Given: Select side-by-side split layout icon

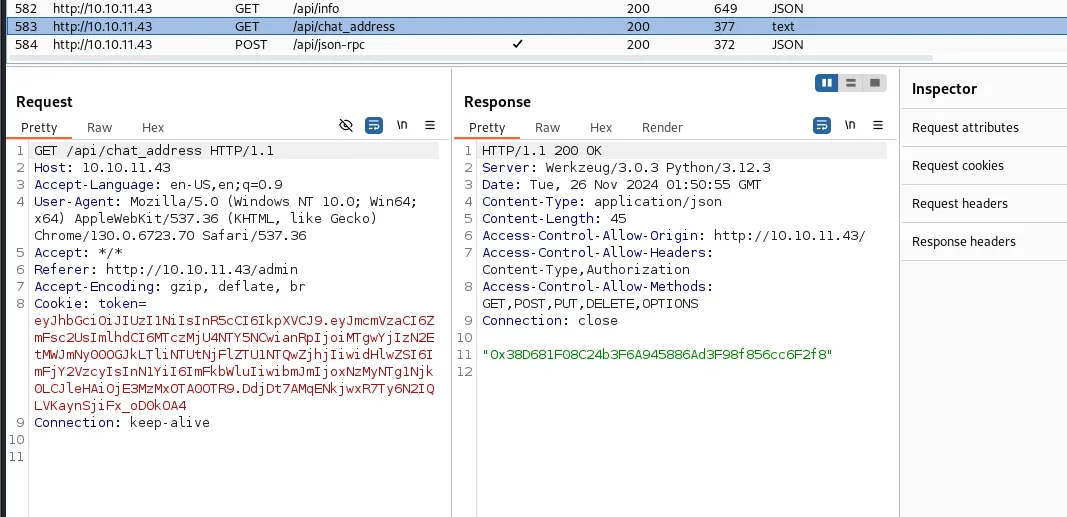Looking at the screenshot, I should pos(827,83).
